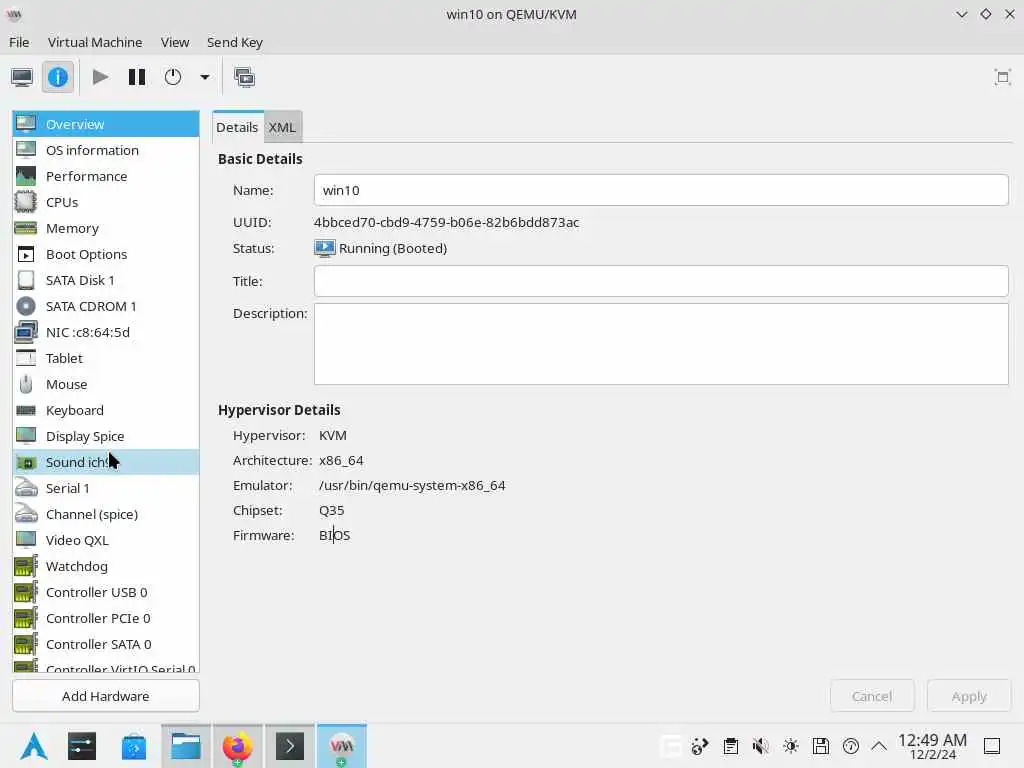This screenshot has height=768, width=1024.
Task: Click the SATA CDROM disc icon
Action: point(26,306)
